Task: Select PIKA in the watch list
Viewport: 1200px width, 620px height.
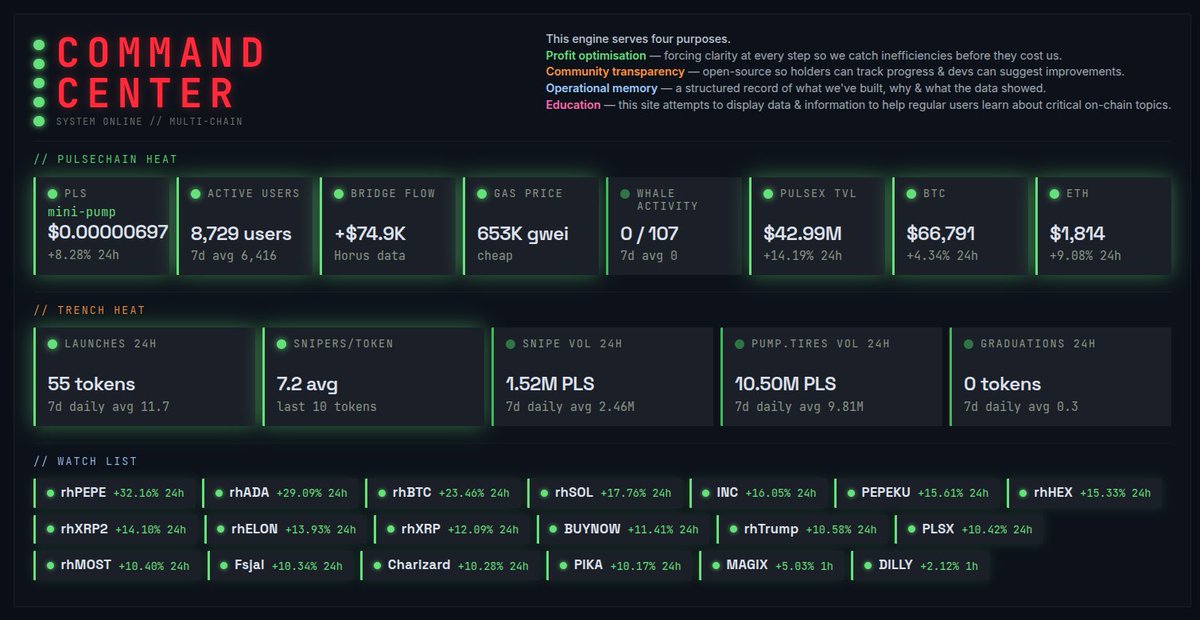Action: 619,565
